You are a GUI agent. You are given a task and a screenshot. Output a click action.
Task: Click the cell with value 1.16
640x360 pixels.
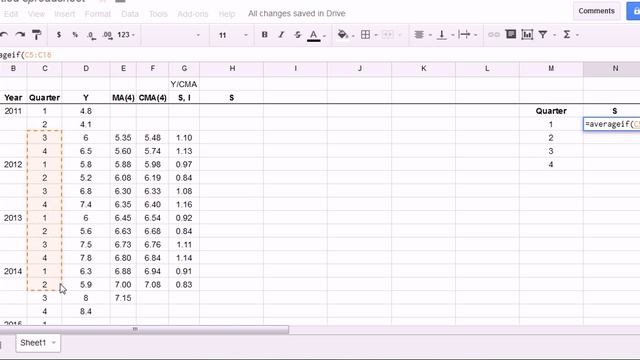click(184, 204)
